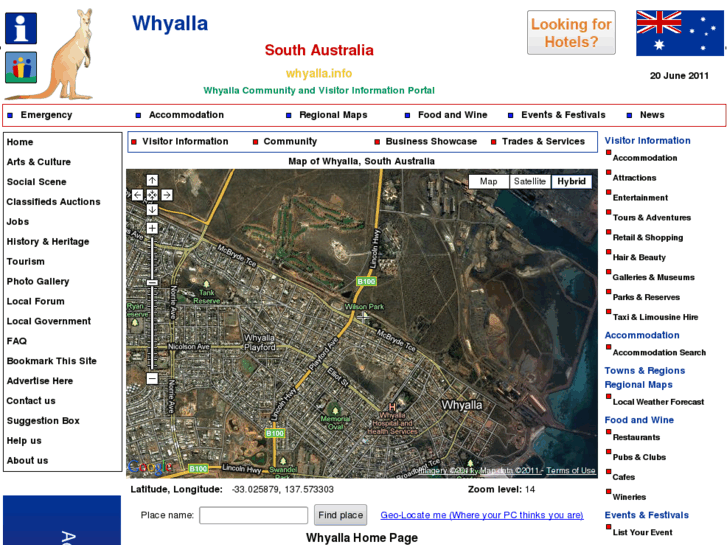
Task: Click the whyalla.info site link
Action: point(319,74)
